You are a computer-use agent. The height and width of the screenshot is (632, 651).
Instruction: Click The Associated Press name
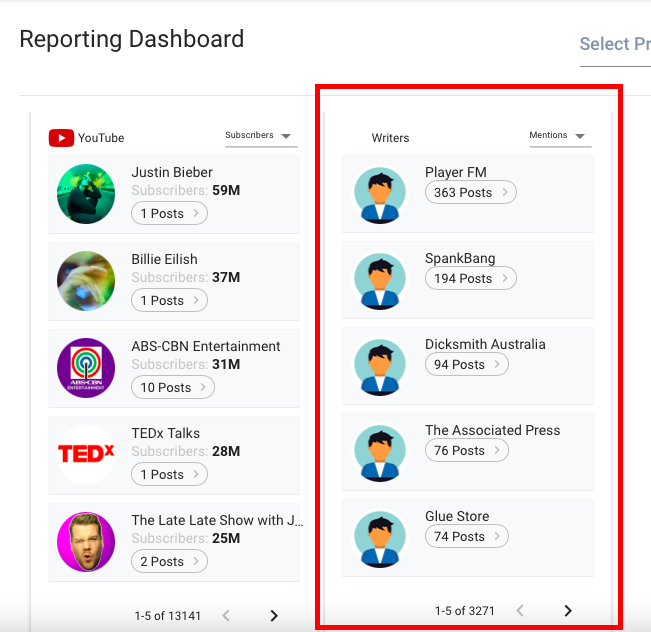492,430
